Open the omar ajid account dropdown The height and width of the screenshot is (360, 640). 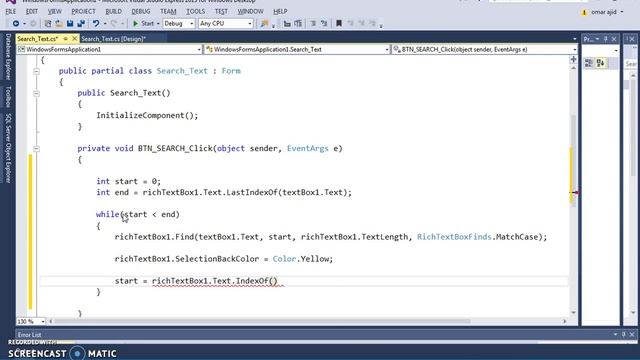[622, 12]
